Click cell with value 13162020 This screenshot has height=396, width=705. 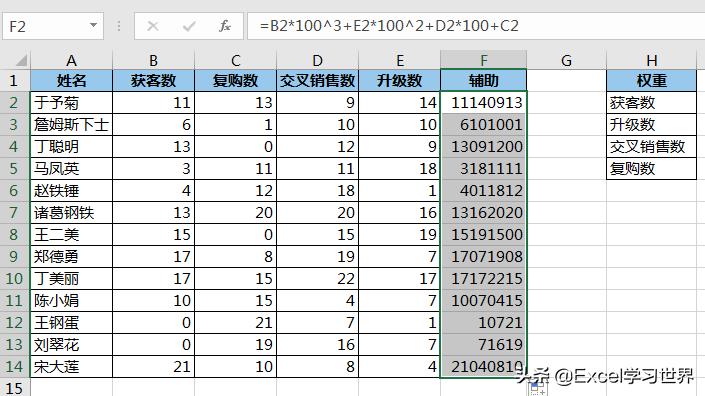click(x=483, y=213)
